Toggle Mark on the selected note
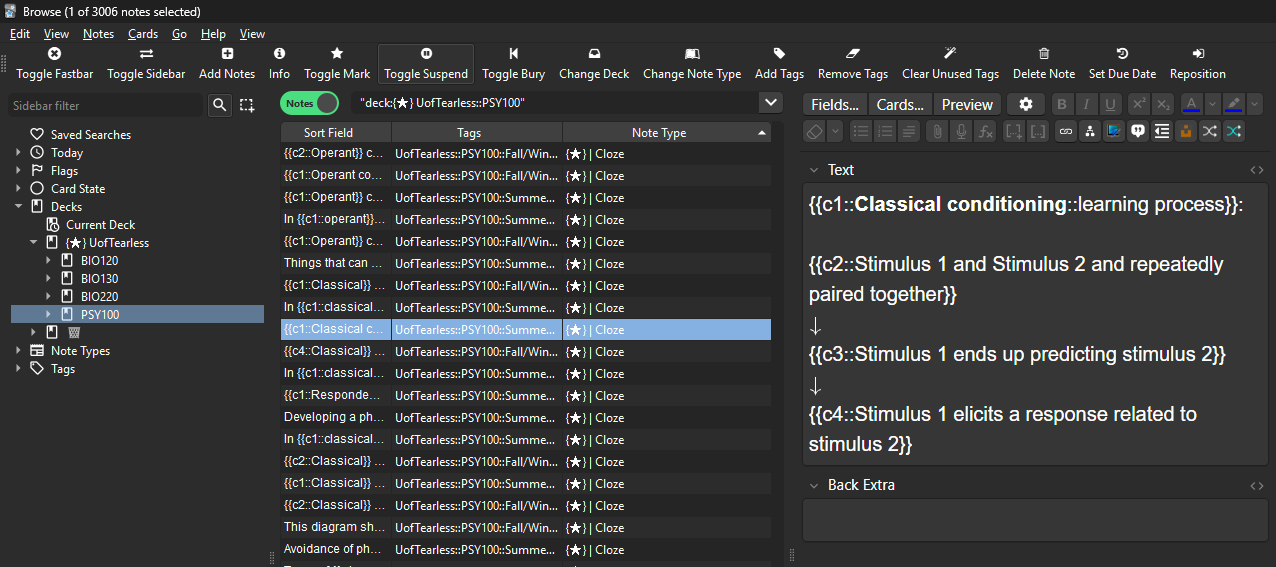This screenshot has height=567, width=1276. (337, 64)
